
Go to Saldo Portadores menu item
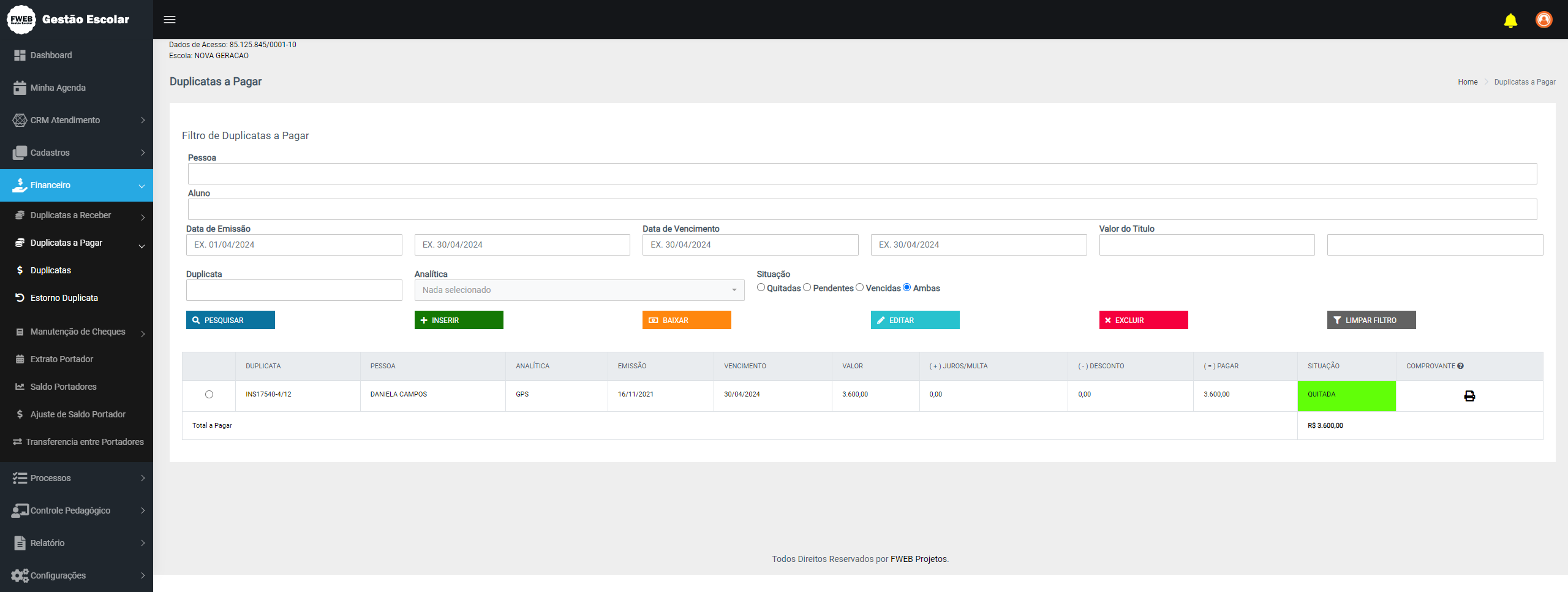coord(64,387)
